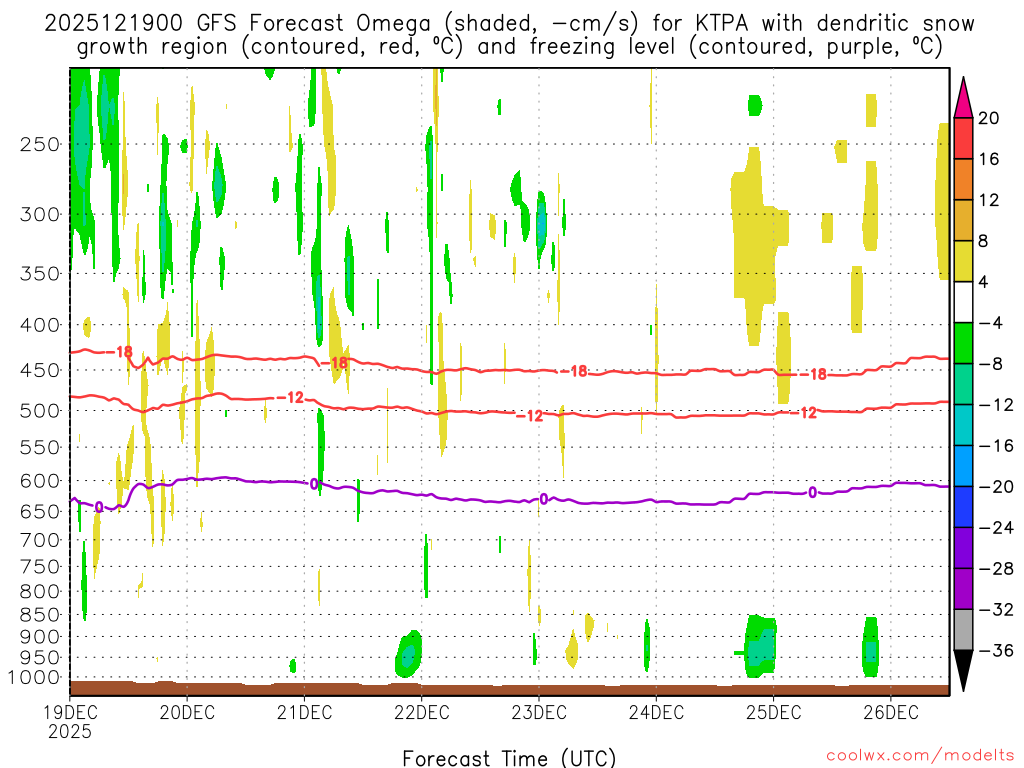Image resolution: width=1024 pixels, height=768 pixels.
Task: Click the 19DEC date label
Action: [x=70, y=712]
